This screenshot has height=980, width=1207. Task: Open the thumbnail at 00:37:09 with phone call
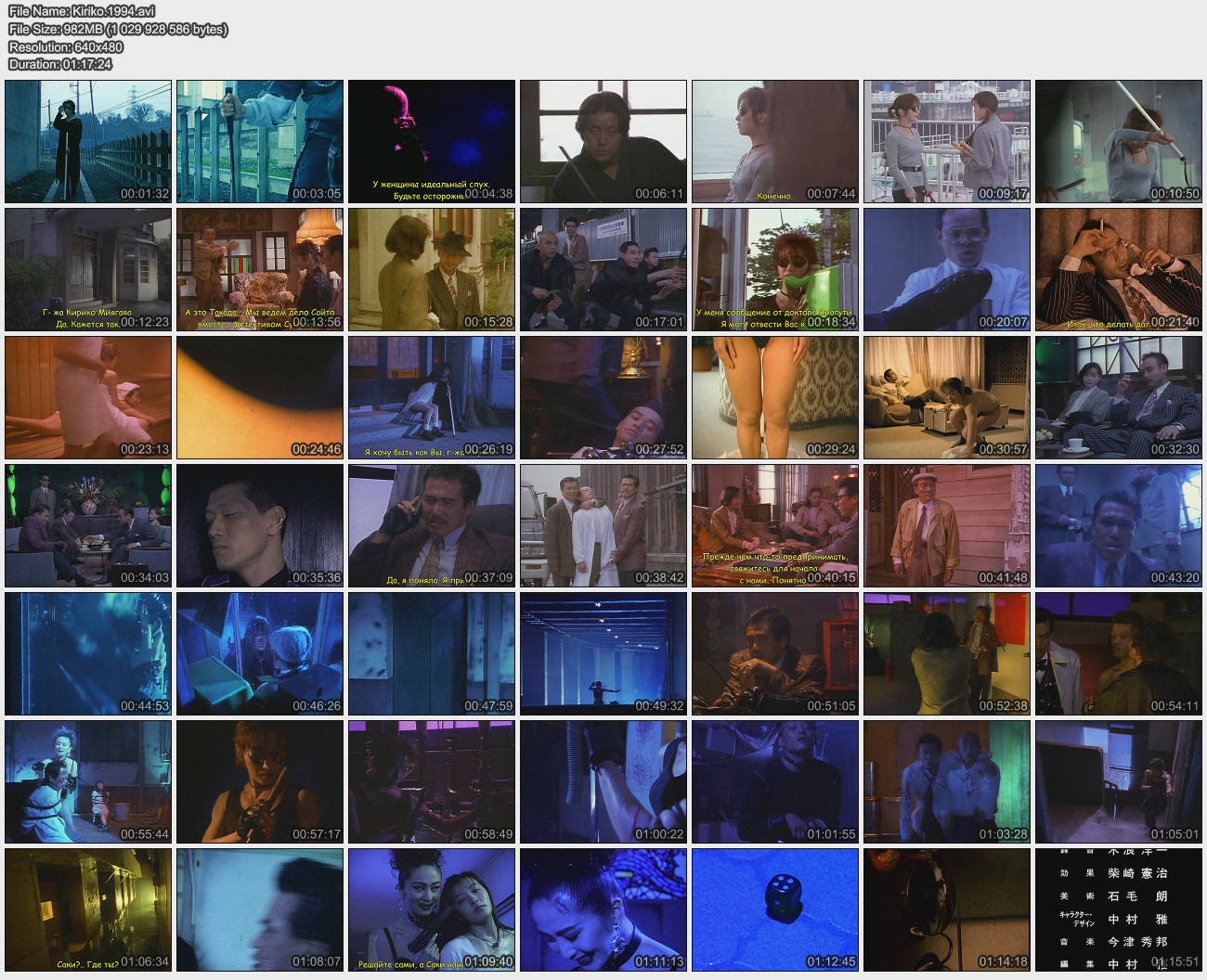pyautogui.click(x=431, y=525)
